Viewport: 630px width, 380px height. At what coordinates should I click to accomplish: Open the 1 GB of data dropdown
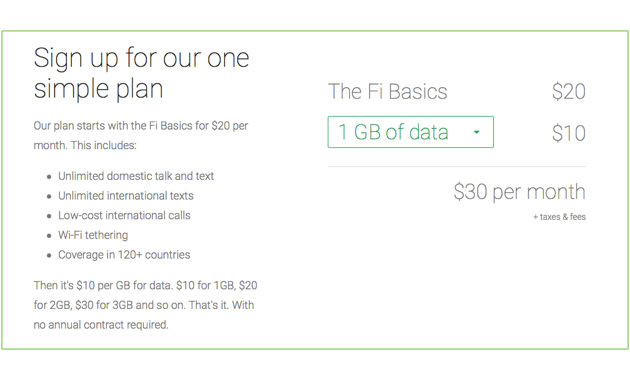(411, 132)
